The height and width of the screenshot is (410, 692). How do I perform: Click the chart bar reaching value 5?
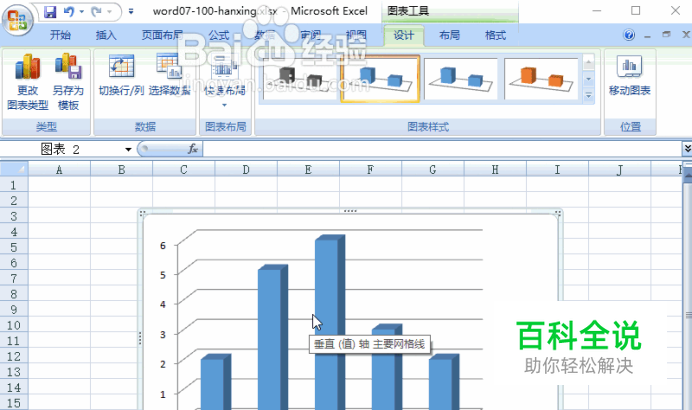coord(272,335)
